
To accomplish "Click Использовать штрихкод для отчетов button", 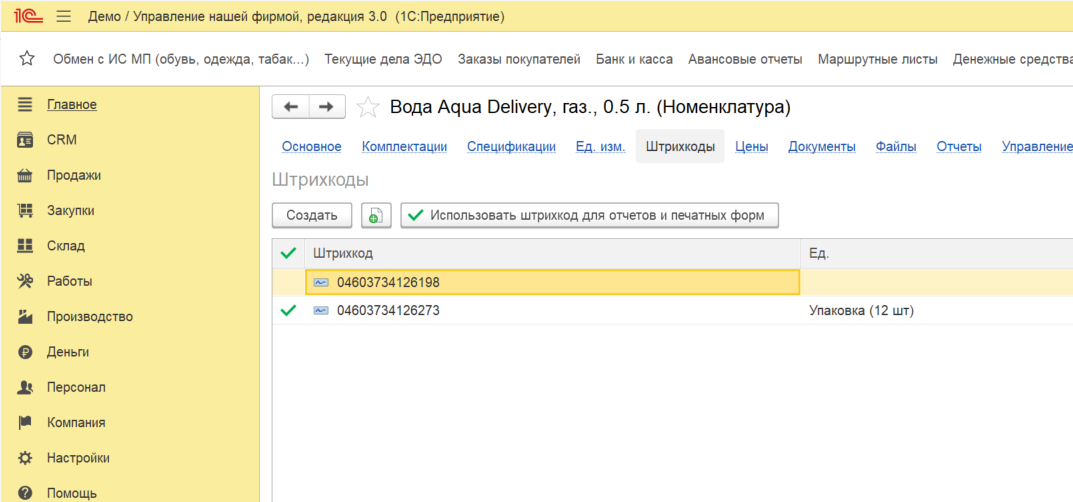I will 591,215.
